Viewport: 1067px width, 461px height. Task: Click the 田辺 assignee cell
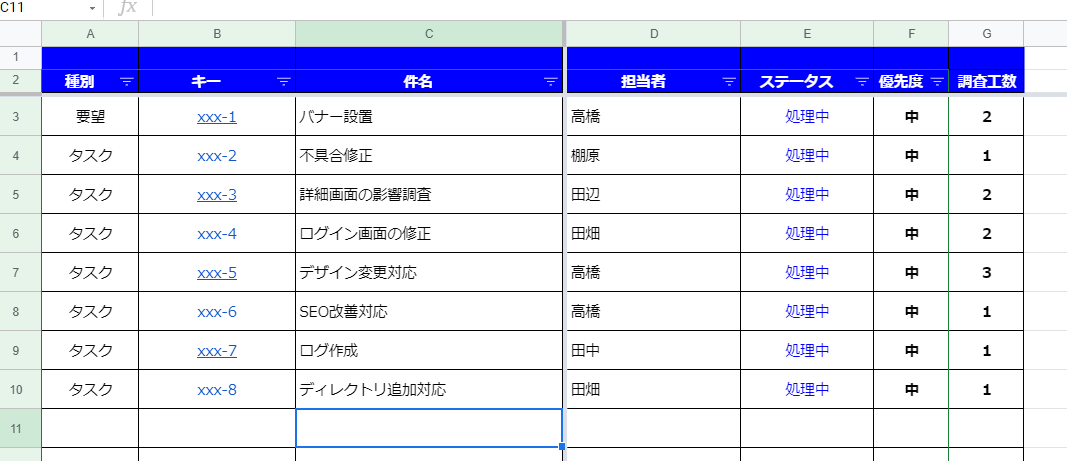[654, 195]
